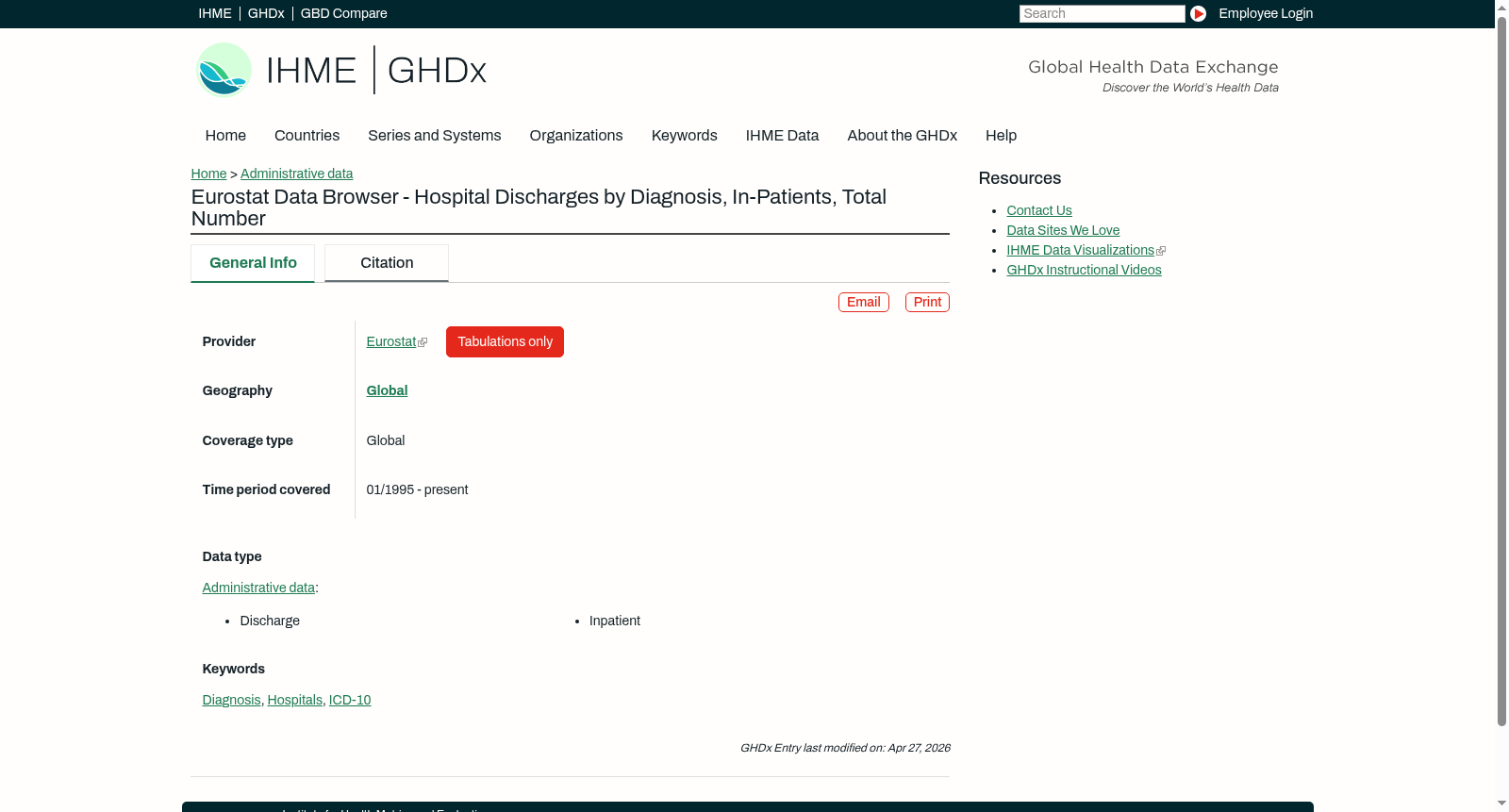The width and height of the screenshot is (1509, 812).
Task: Open the Diagnosis keyword link
Action: tap(231, 700)
